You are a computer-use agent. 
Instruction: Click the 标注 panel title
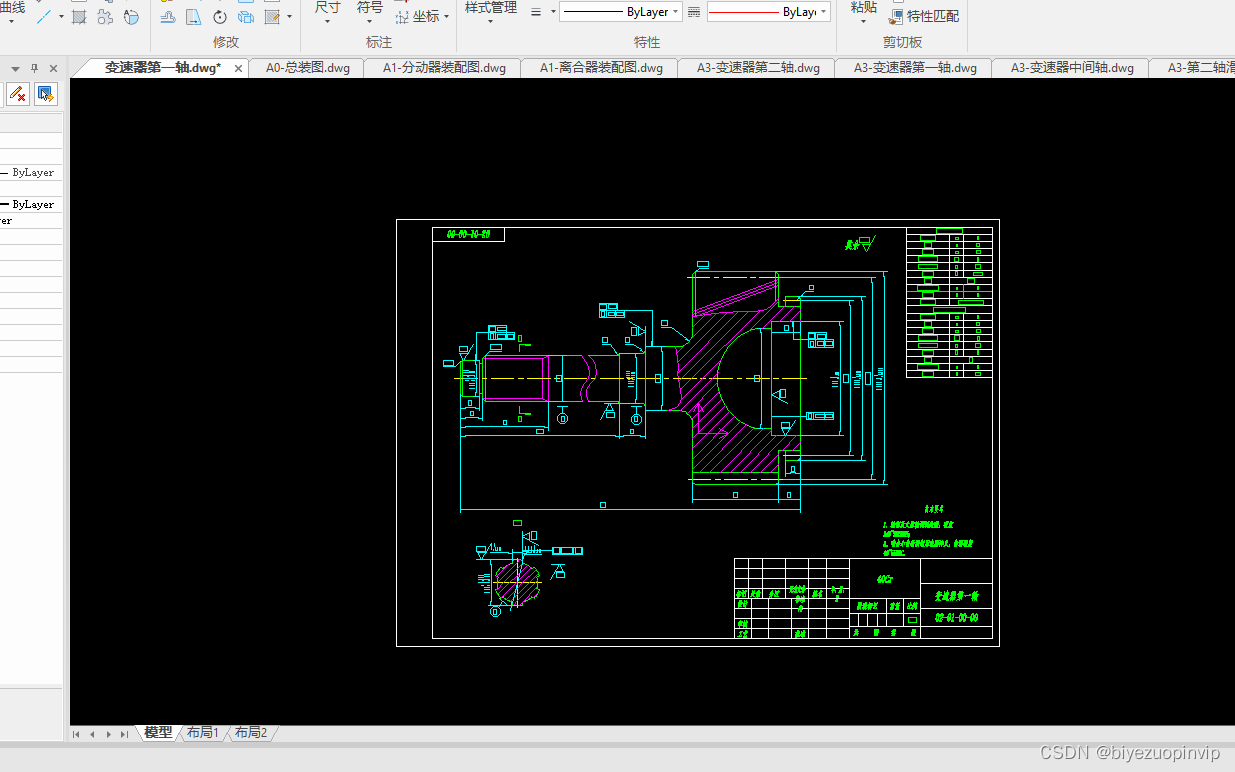click(x=379, y=42)
